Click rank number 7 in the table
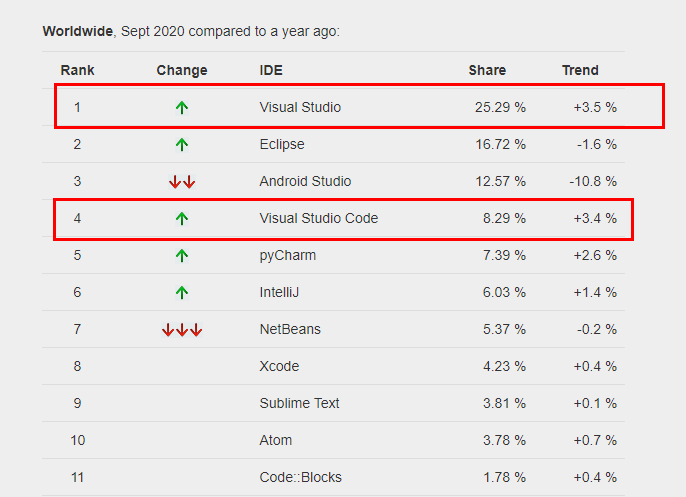This screenshot has width=686, height=497. click(77, 329)
